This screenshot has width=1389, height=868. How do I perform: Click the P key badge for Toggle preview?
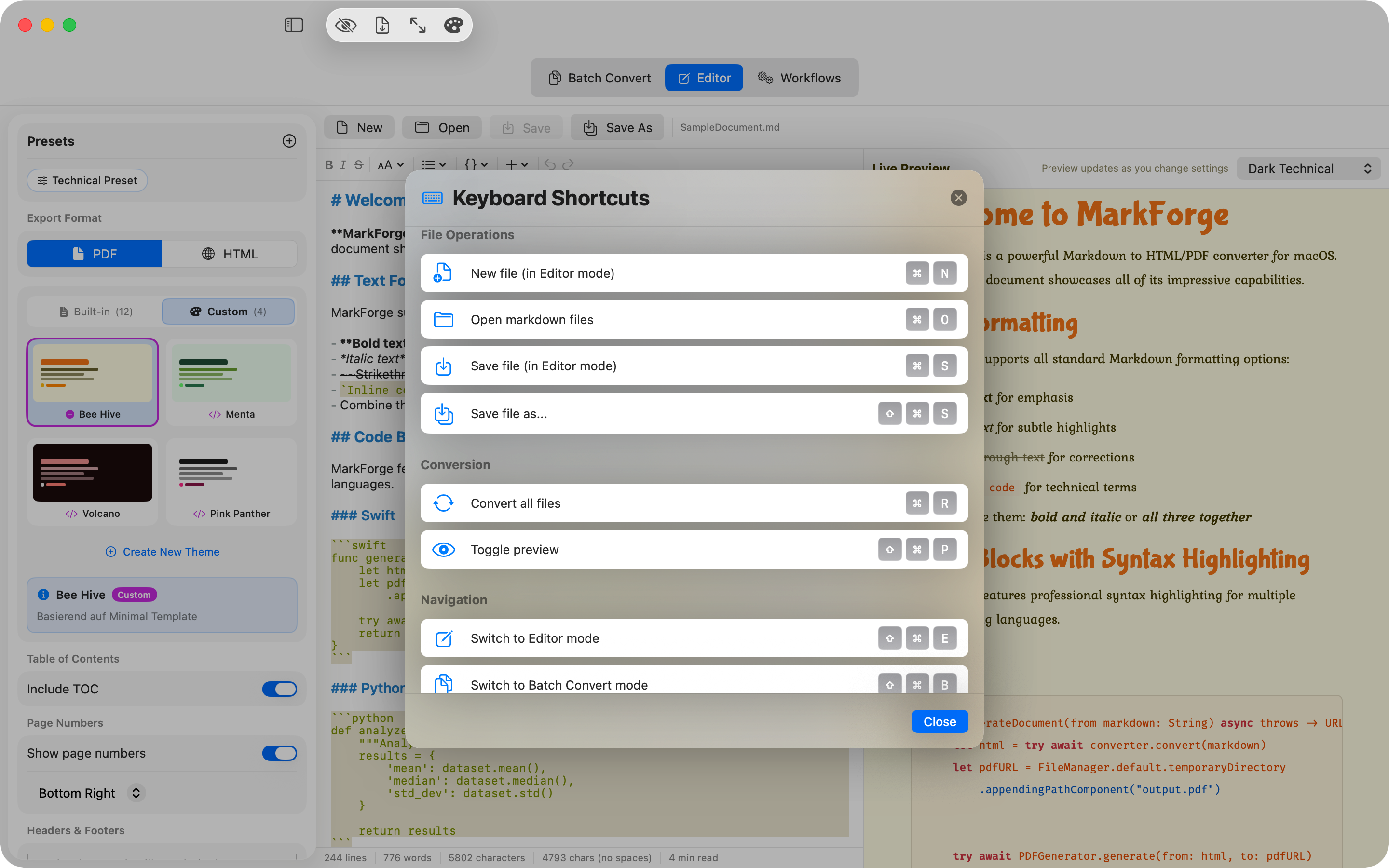coord(944,549)
